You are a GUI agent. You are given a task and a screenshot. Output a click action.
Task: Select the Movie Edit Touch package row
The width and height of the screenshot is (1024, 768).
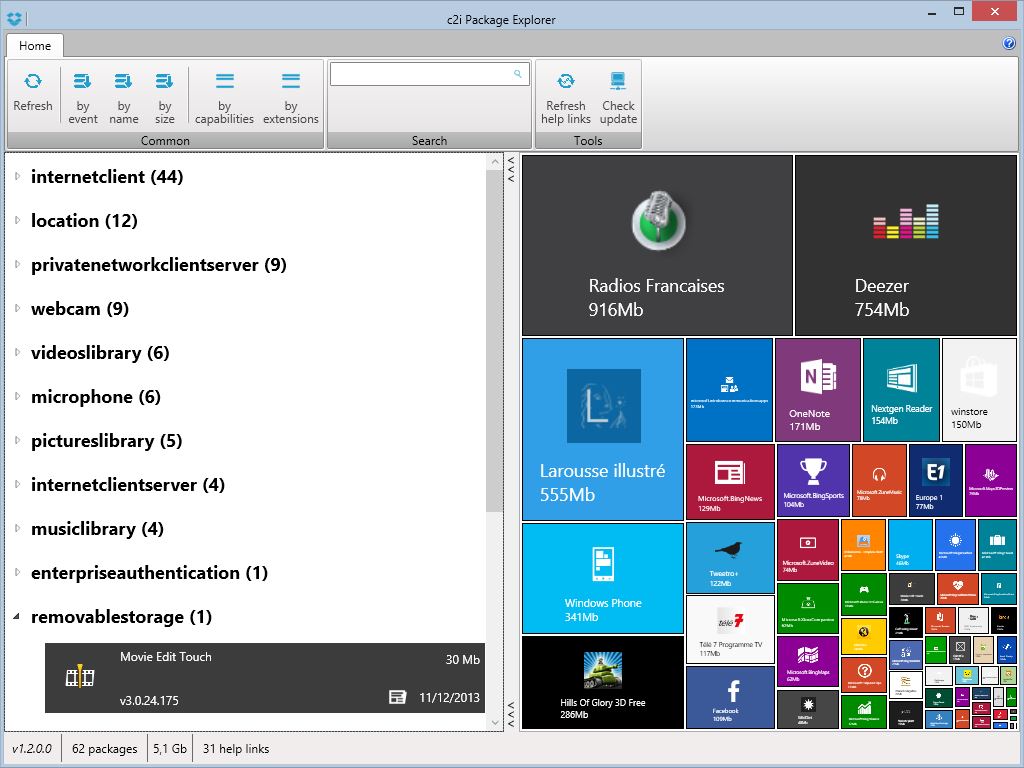[x=265, y=678]
